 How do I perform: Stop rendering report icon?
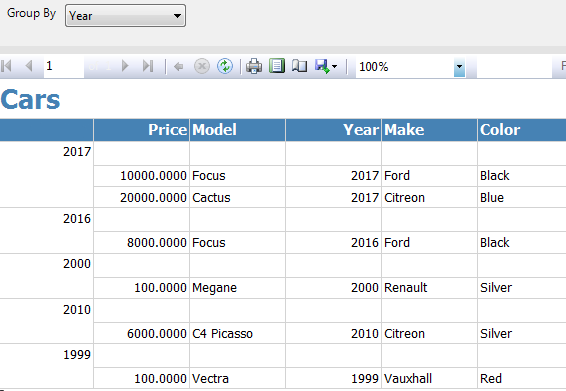[x=202, y=66]
